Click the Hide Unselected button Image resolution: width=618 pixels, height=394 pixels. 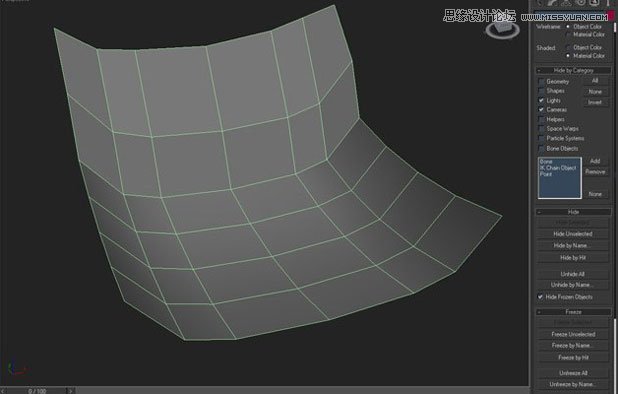(x=573, y=234)
